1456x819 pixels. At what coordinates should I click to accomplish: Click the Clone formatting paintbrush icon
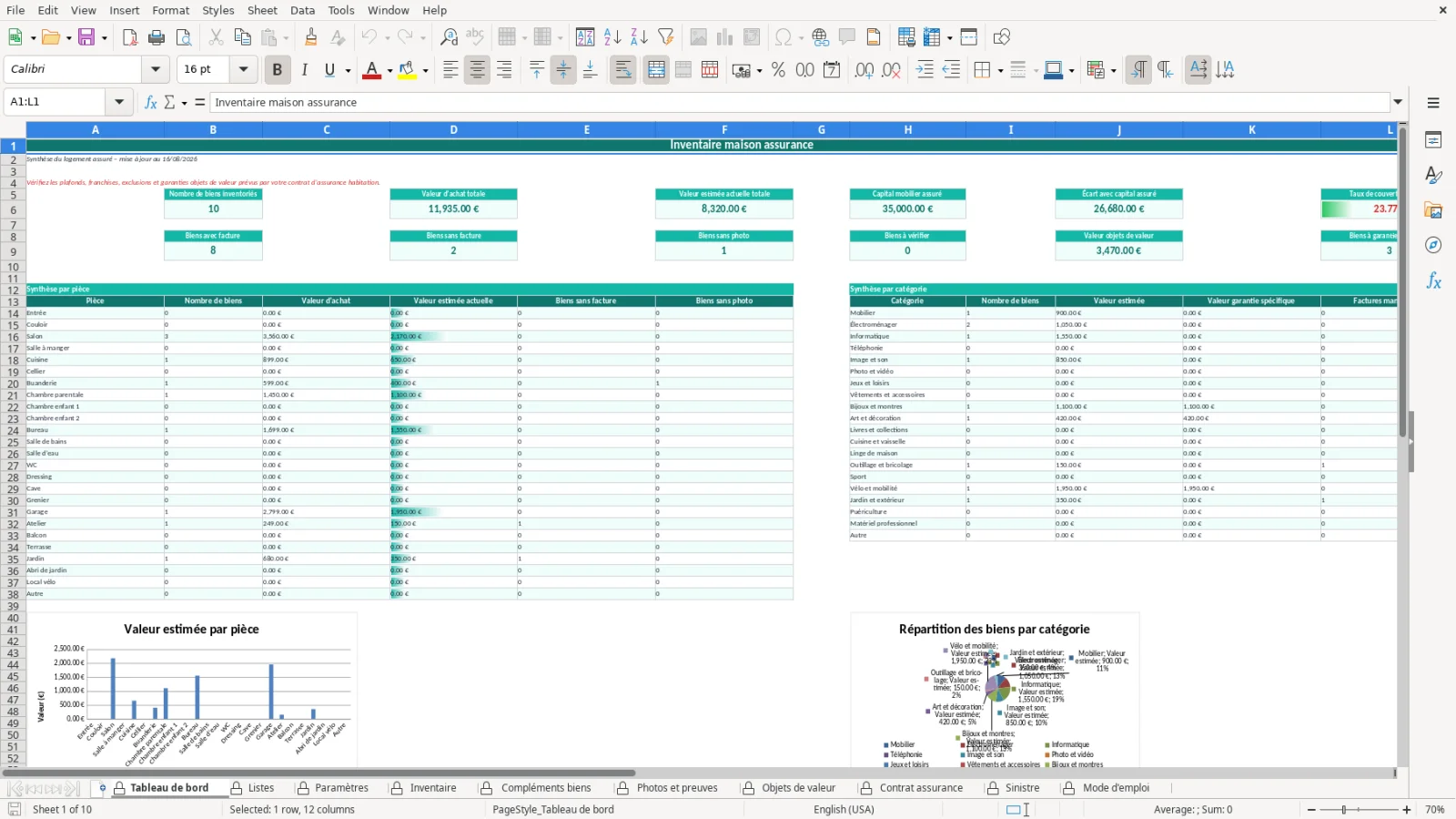tap(311, 37)
